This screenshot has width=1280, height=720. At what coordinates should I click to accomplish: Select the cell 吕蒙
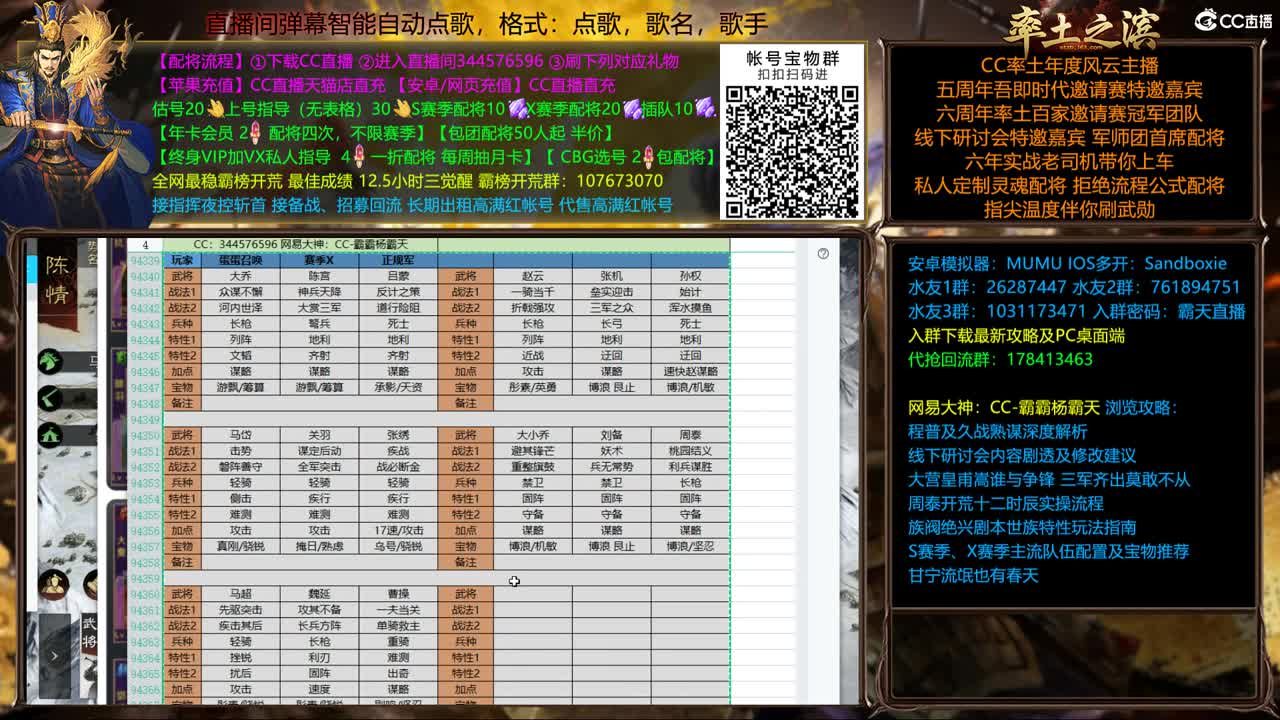pyautogui.click(x=398, y=276)
